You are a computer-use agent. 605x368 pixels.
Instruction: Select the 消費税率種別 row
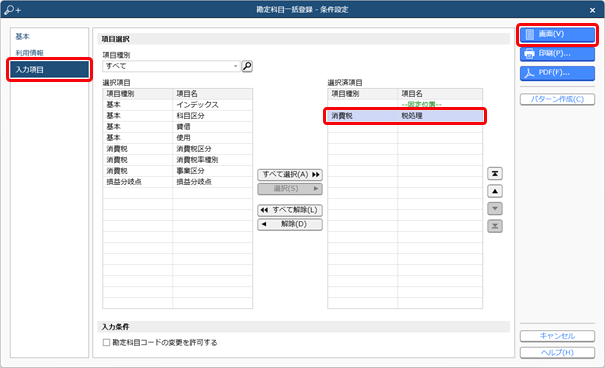[x=177, y=160]
